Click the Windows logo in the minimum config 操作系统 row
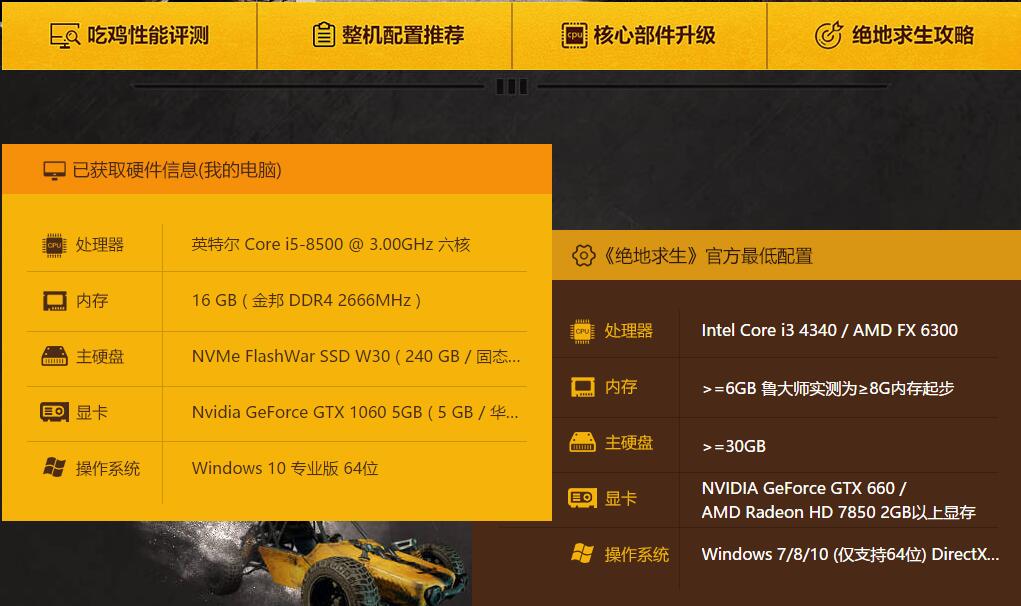The image size is (1021, 606). (x=582, y=554)
